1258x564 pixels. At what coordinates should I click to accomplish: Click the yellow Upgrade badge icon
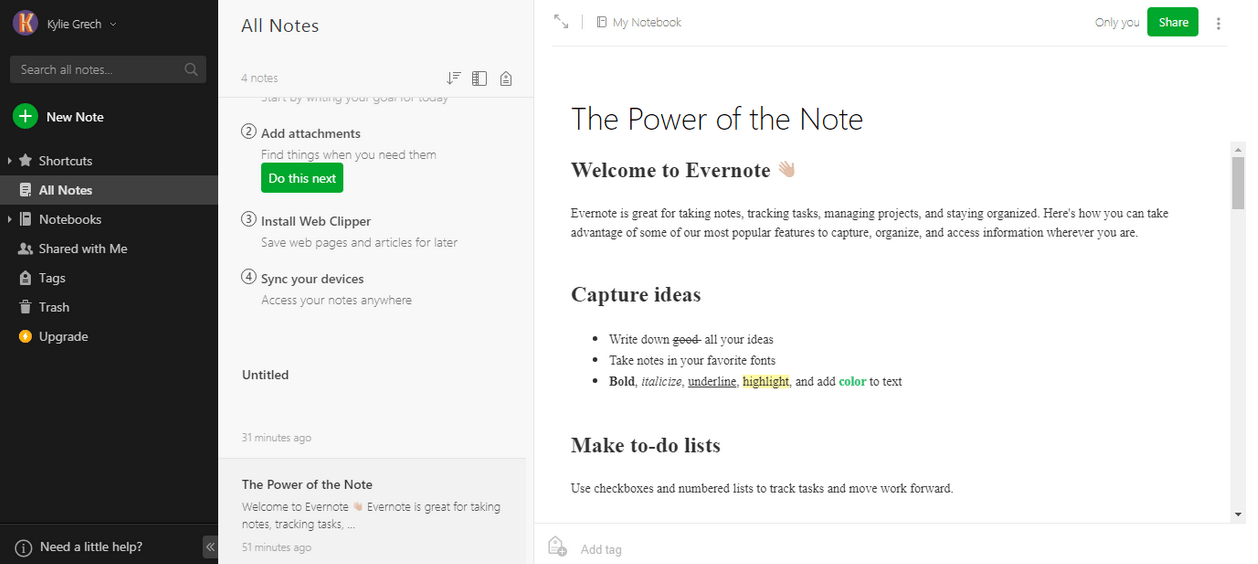point(26,337)
